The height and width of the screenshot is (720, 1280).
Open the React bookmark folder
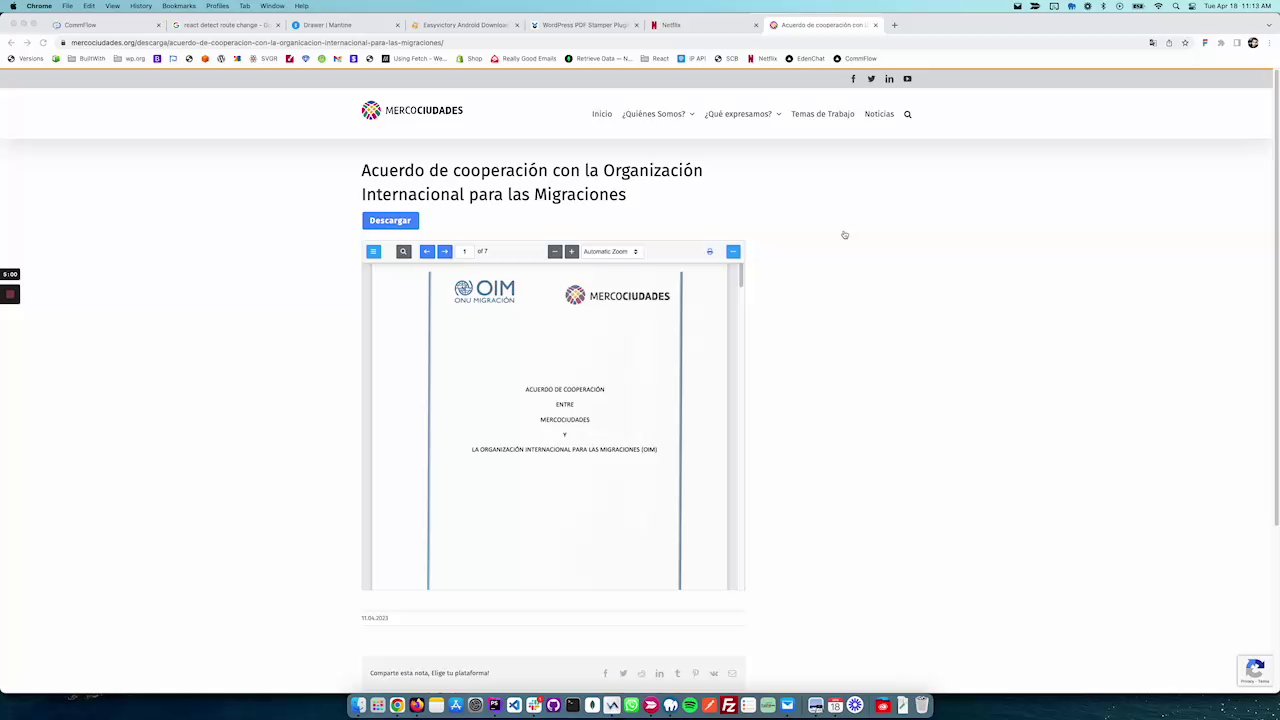tap(655, 59)
